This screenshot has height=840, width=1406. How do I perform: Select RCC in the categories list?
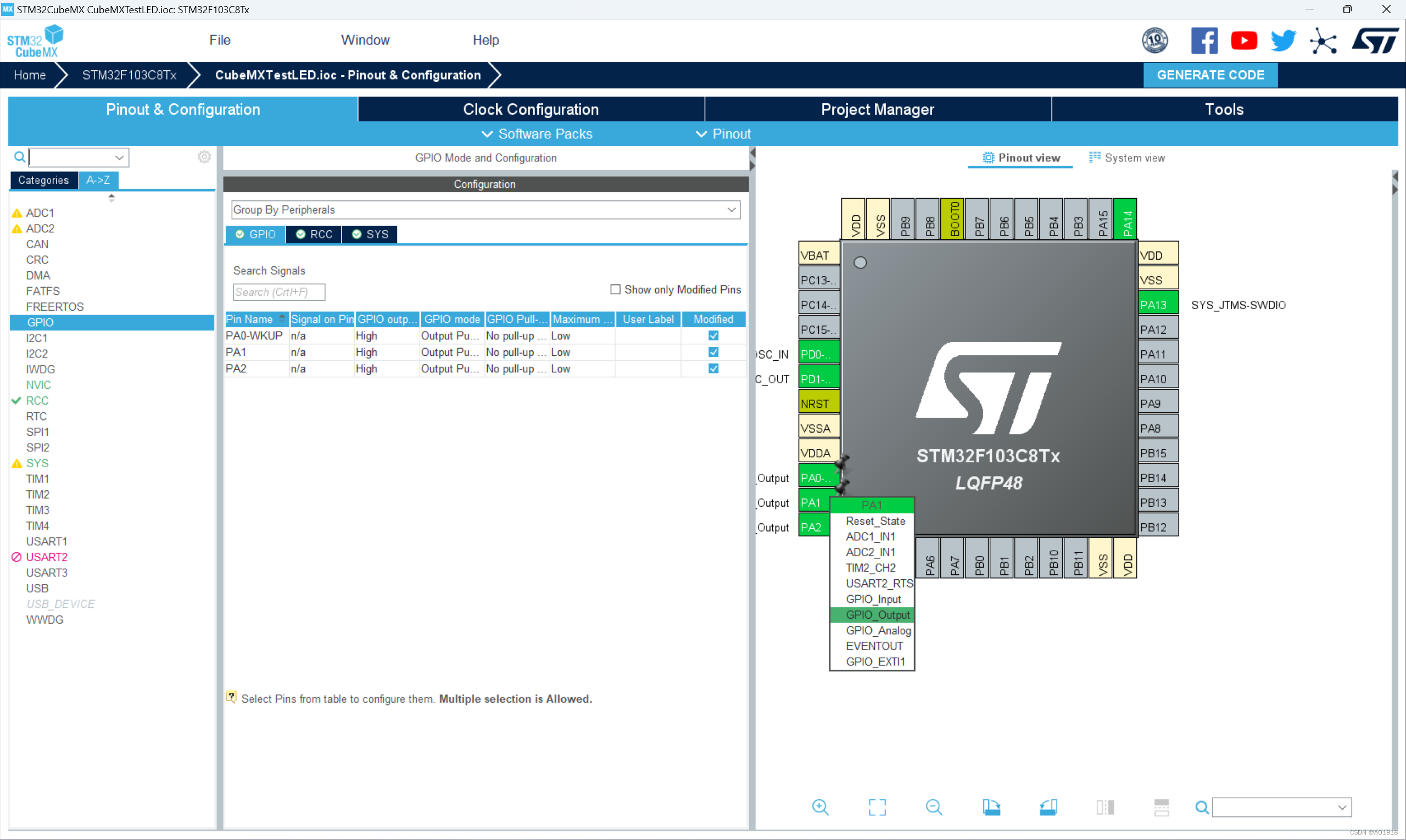point(37,400)
